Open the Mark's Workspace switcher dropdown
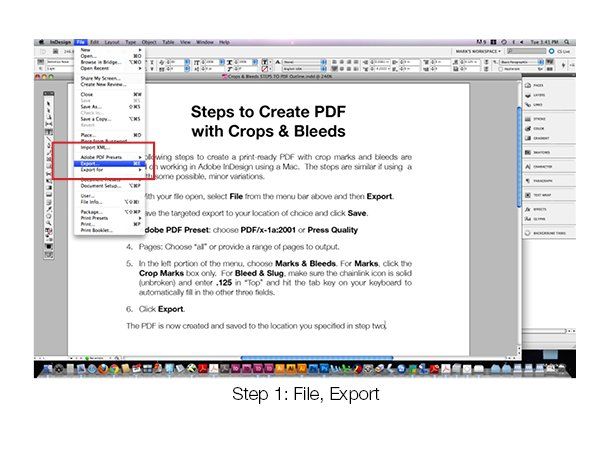 click(x=478, y=51)
